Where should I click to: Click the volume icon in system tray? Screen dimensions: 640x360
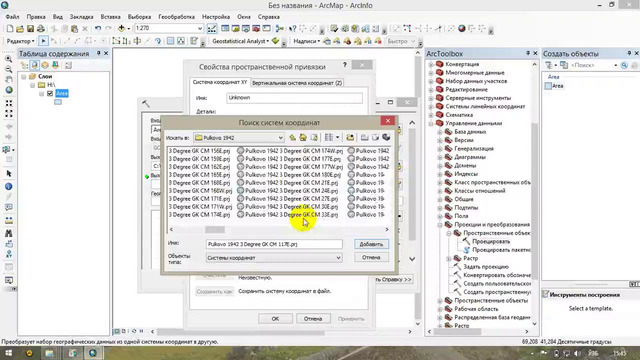[x=578, y=353]
